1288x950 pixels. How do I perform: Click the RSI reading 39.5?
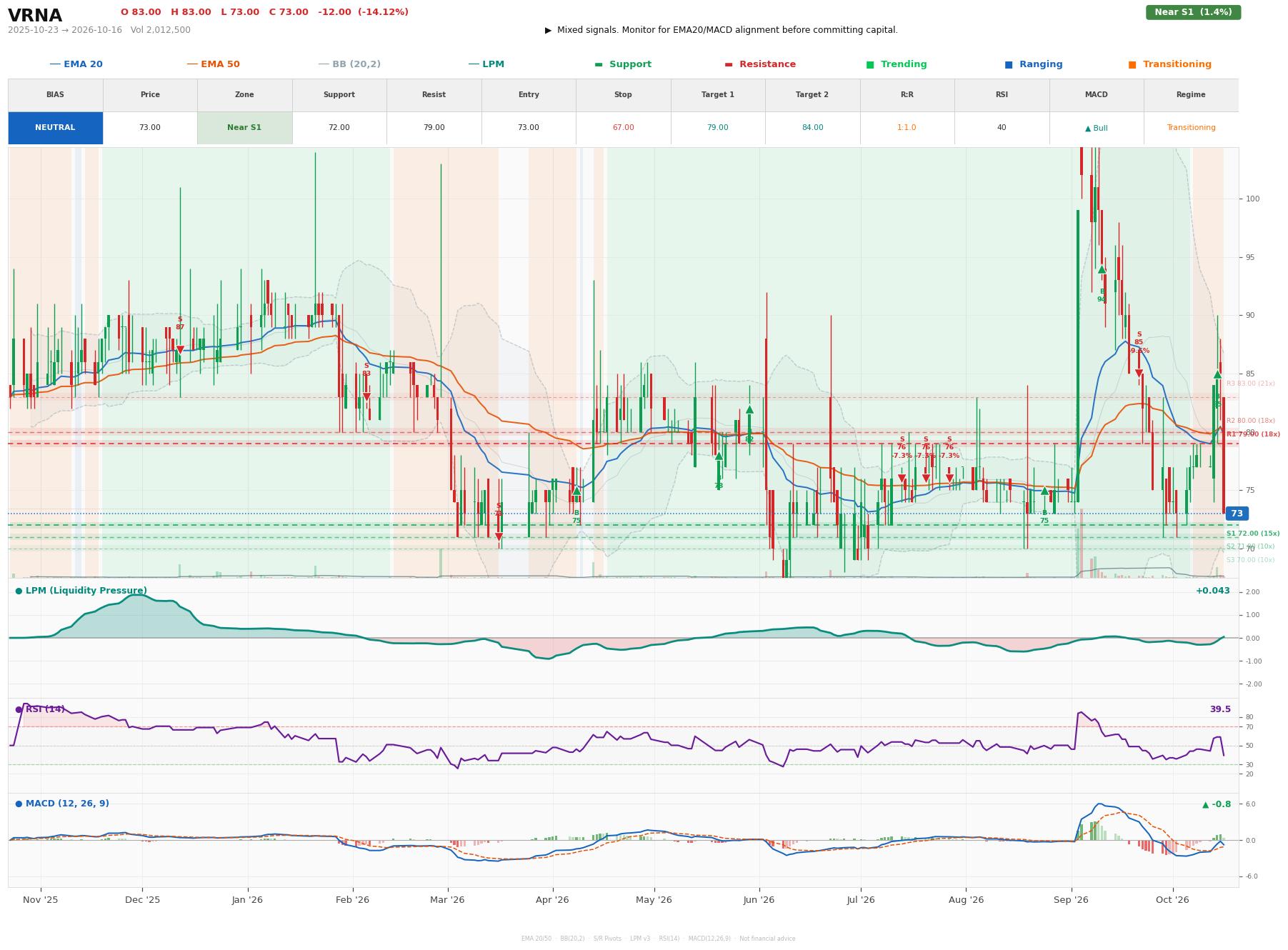(1220, 709)
